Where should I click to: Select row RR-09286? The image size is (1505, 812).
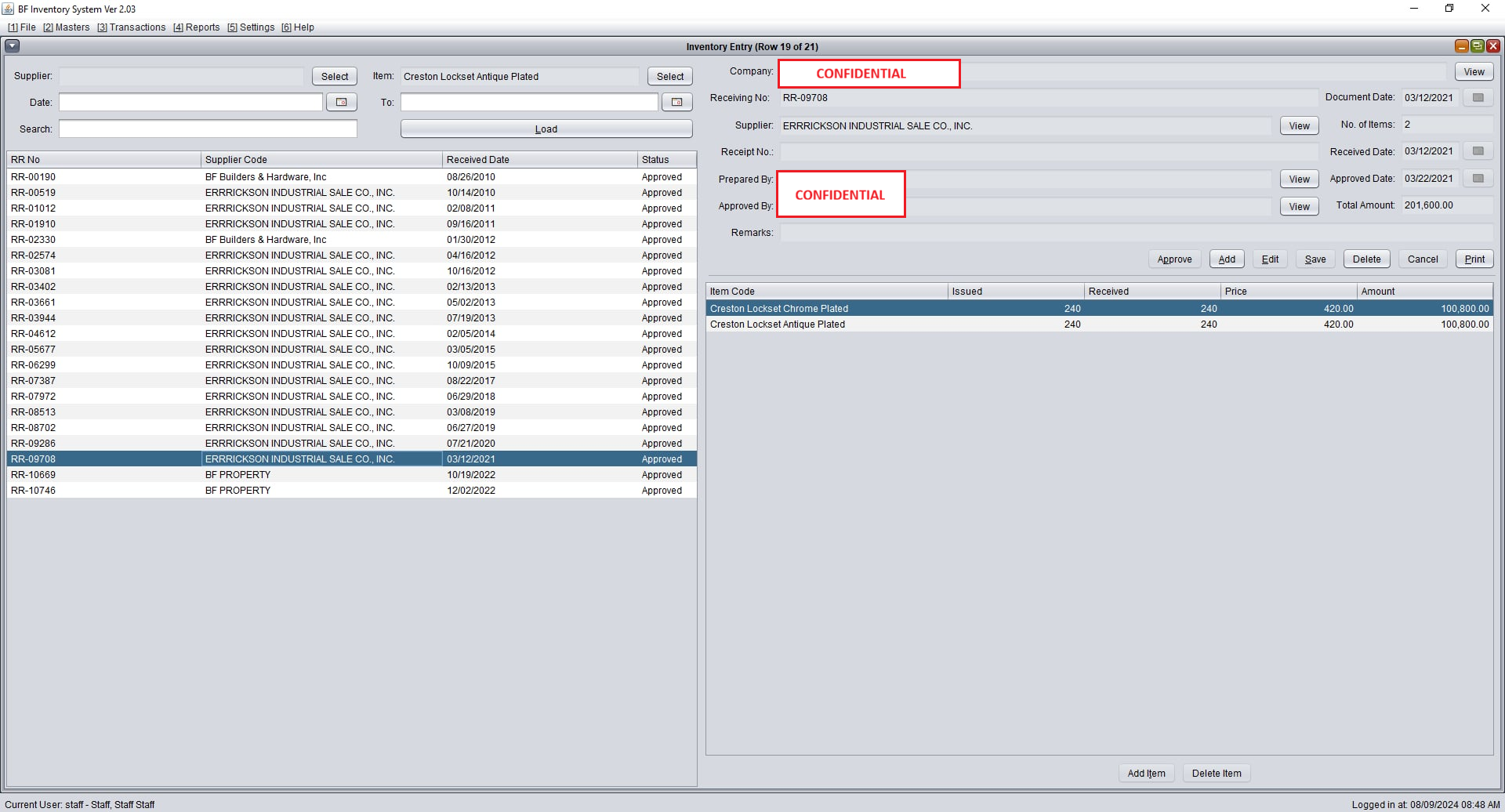click(352, 444)
